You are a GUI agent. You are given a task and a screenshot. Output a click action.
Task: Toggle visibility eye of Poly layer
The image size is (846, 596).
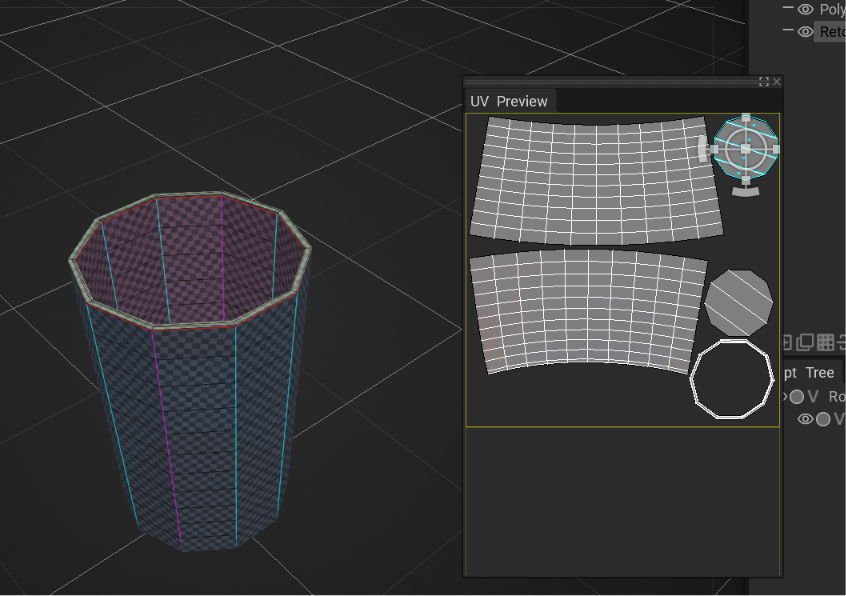(806, 9)
